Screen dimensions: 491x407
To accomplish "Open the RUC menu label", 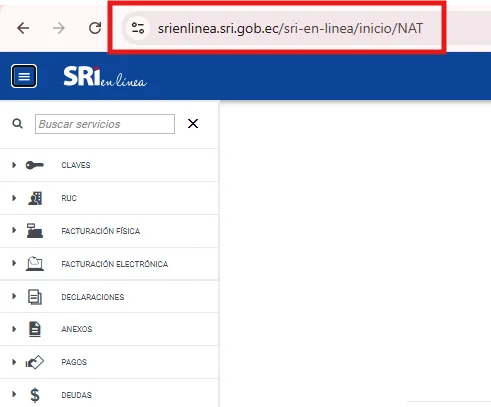I will tap(69, 198).
